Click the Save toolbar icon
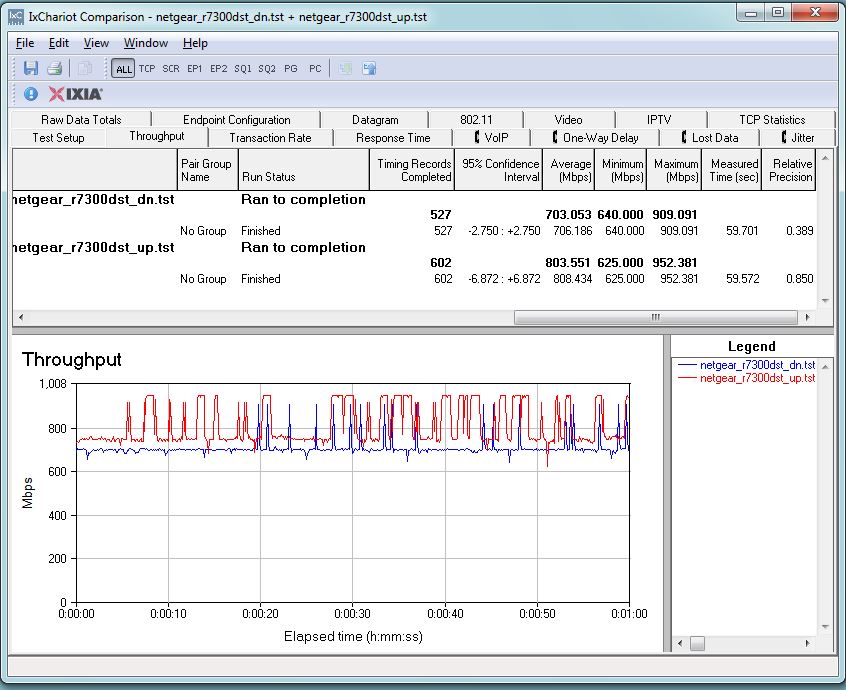 (31, 69)
